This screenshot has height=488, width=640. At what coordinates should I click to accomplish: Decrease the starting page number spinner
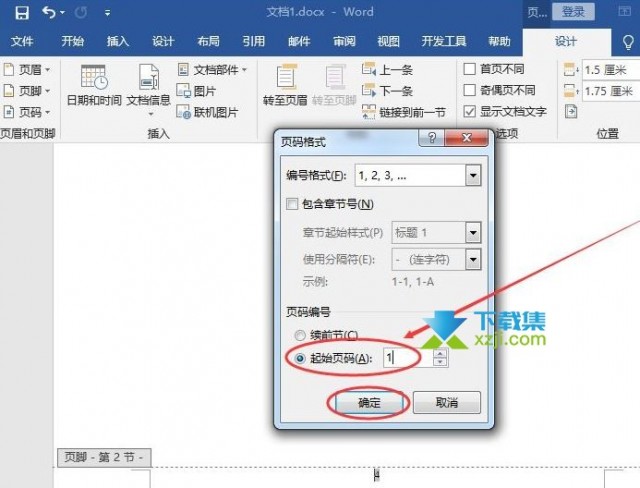440,362
